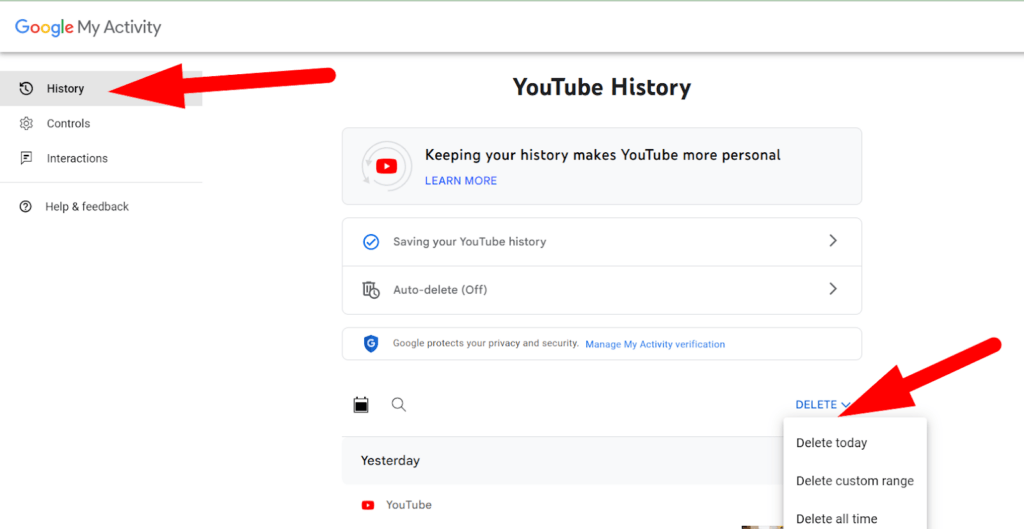Open Auto-delete (Off) settings
The image size is (1024, 529).
pyautogui.click(x=601, y=290)
